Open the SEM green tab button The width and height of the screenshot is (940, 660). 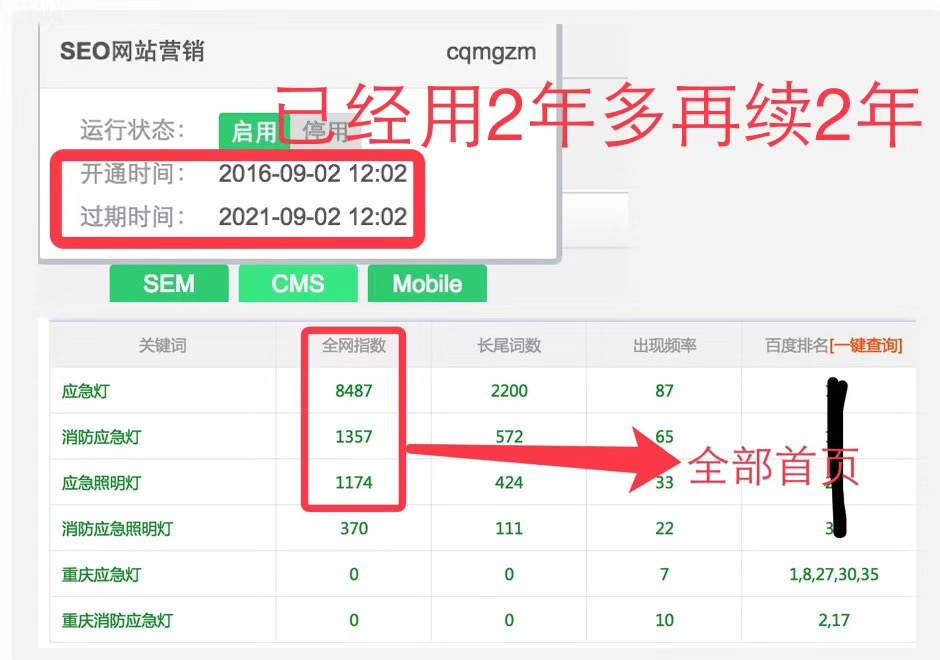169,283
